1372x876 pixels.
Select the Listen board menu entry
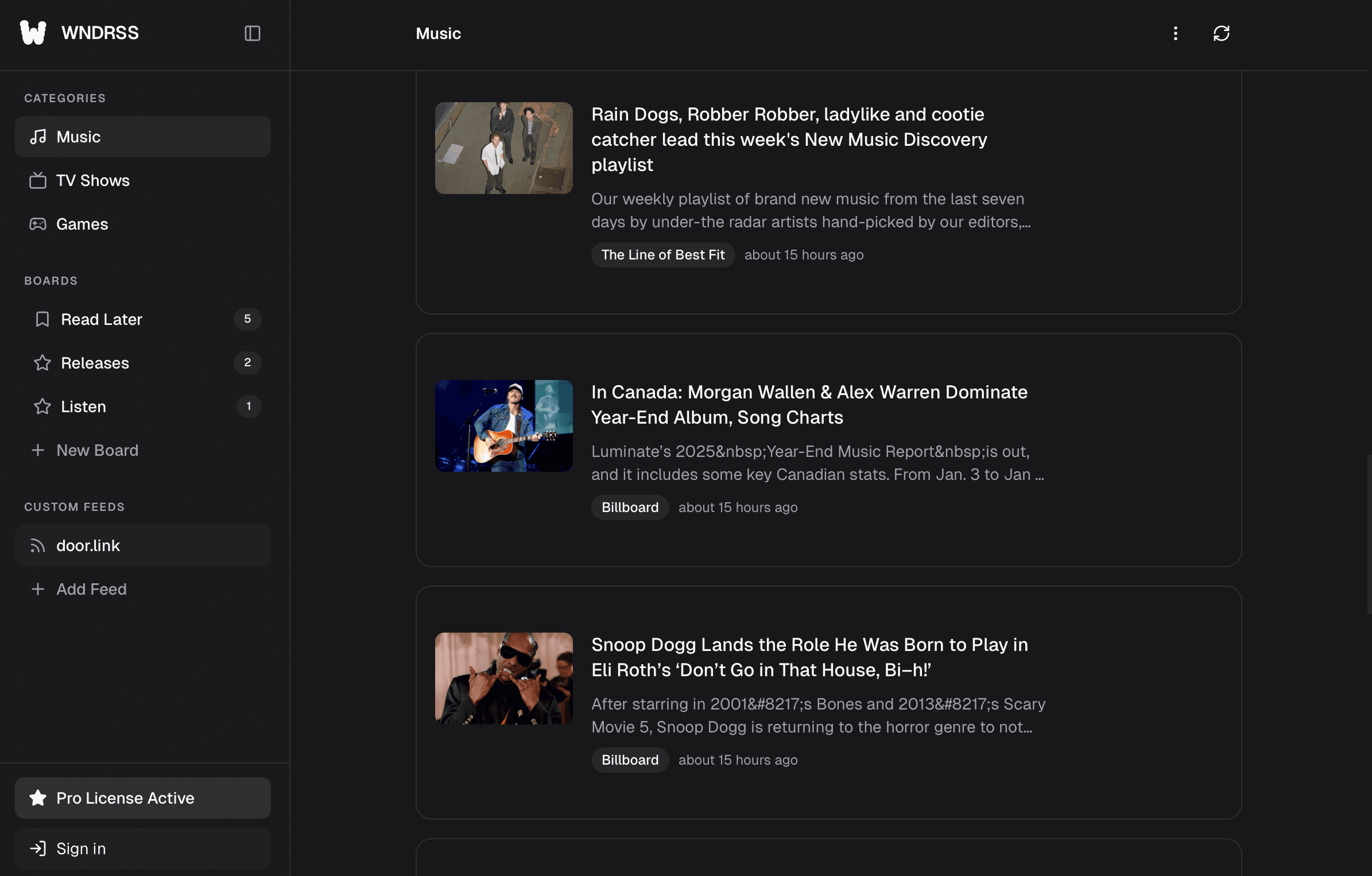click(84, 406)
